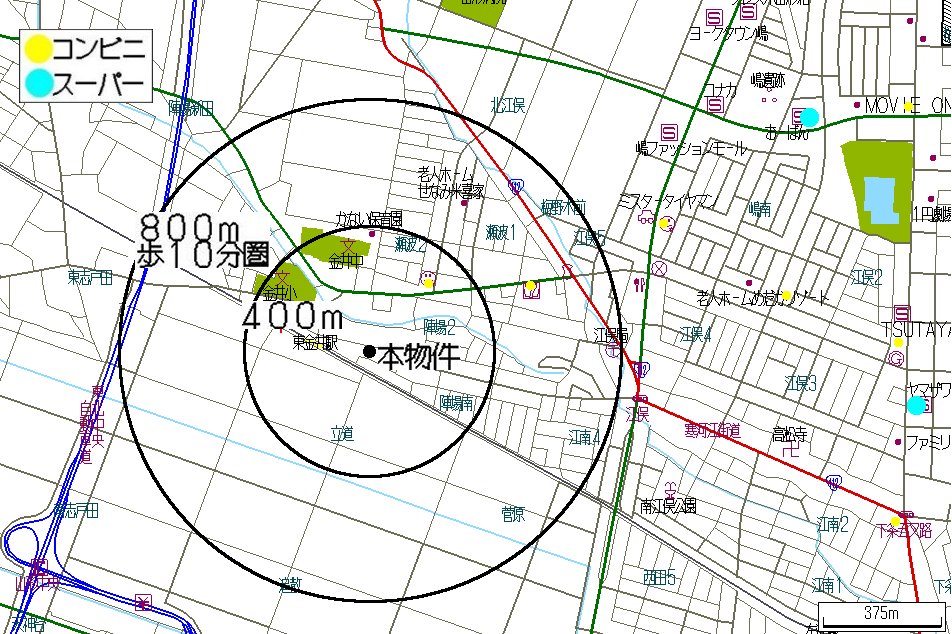The image size is (952, 634).
Task: Click the circled X map symbol
Action: (659, 268)
